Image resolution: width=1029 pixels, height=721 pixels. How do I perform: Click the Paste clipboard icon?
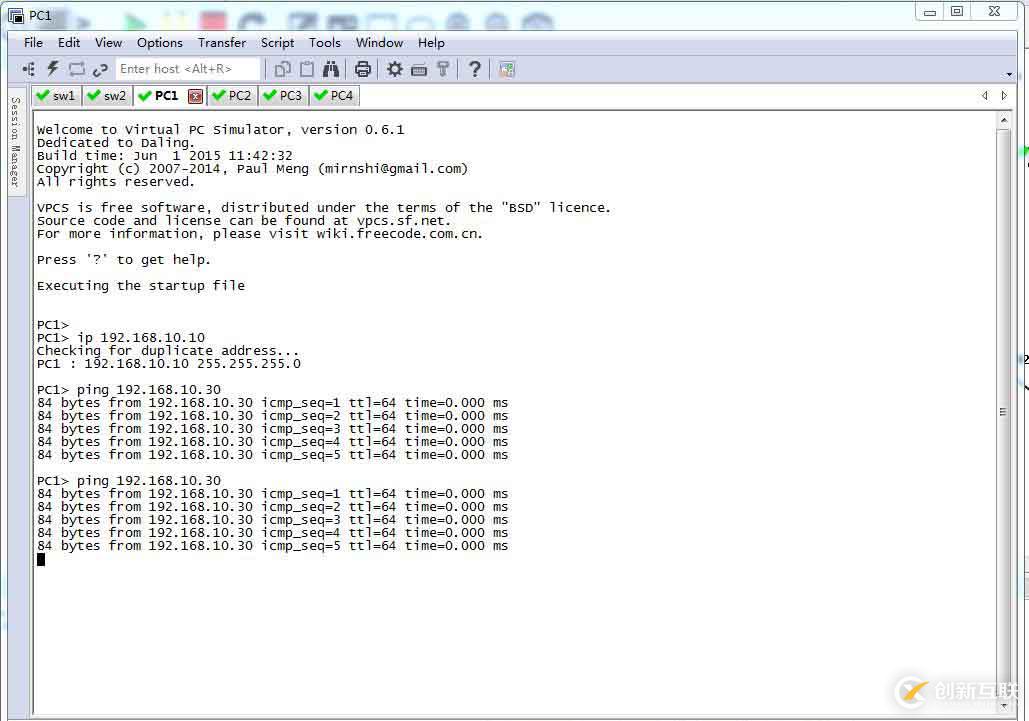tap(306, 69)
